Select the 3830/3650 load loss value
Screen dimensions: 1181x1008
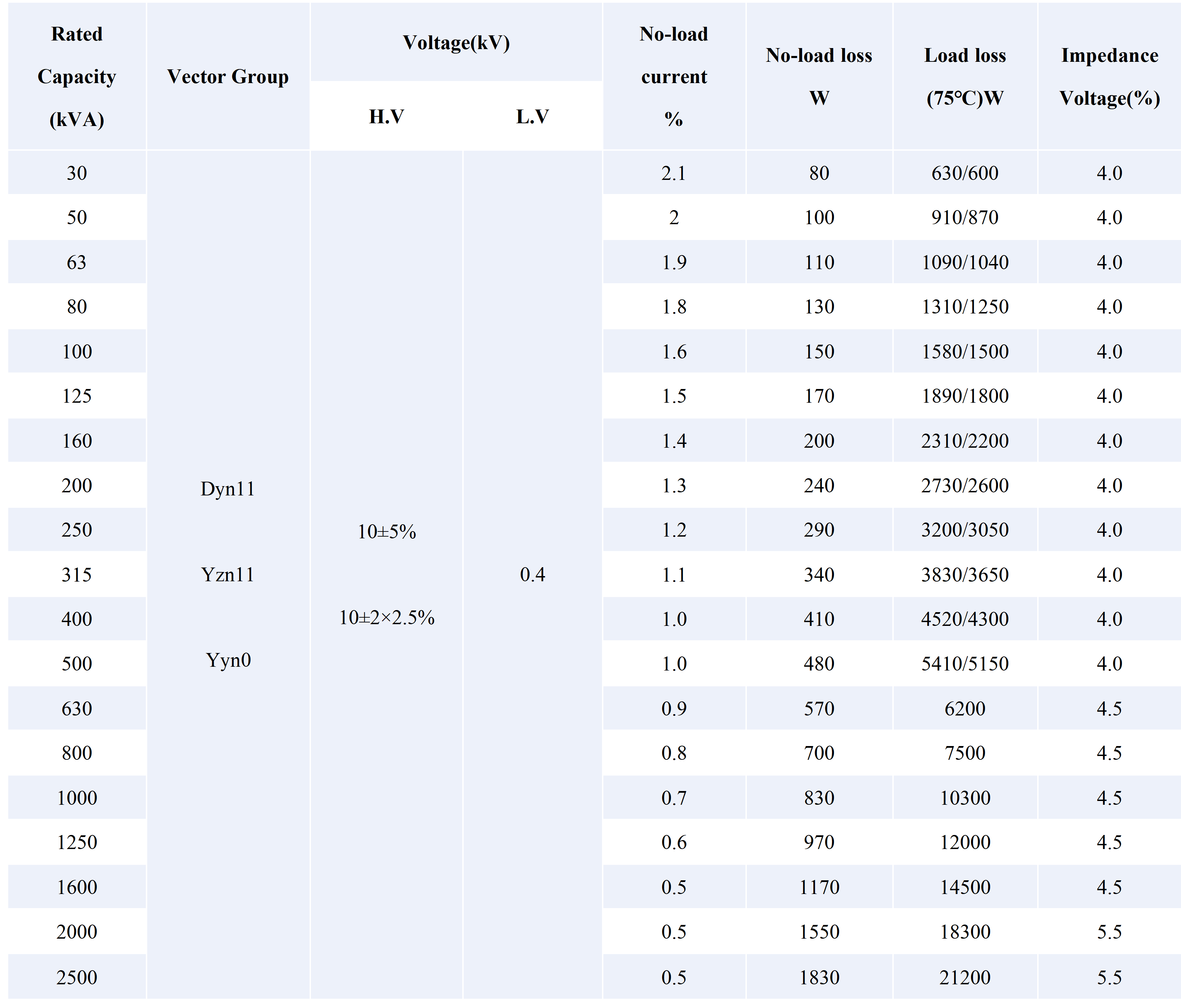965,575
